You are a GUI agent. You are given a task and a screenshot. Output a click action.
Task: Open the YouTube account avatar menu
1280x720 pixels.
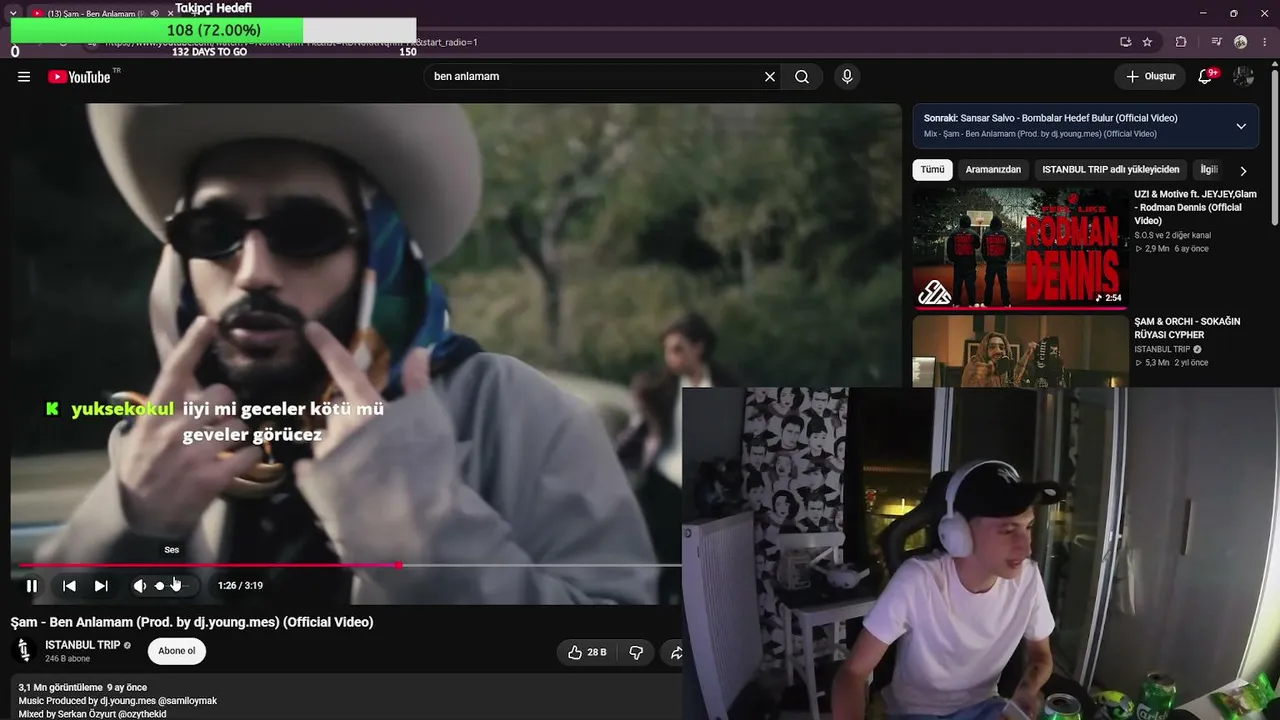(1243, 77)
